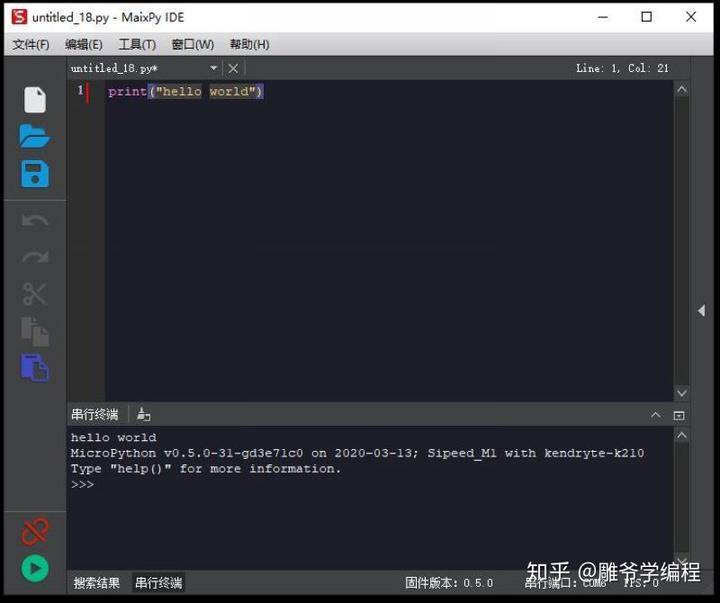Click the Cut scissors icon
This screenshot has width=720, height=603.
[35, 294]
